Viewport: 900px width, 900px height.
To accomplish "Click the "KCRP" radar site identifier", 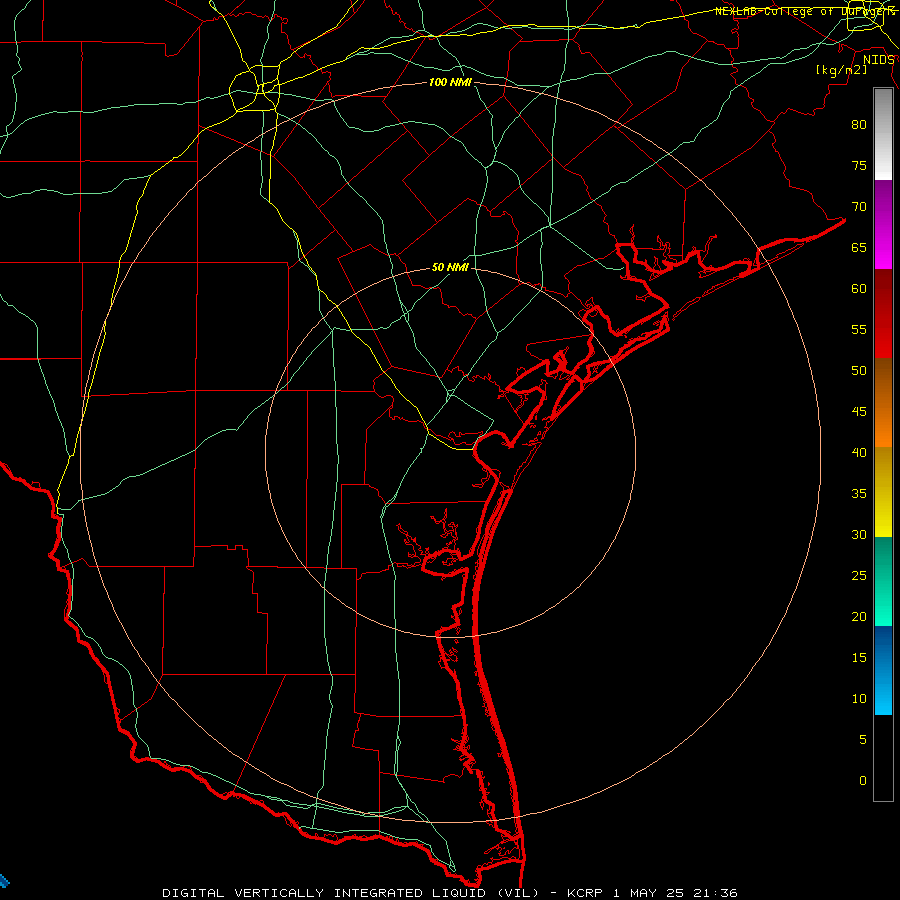I will click(584, 893).
